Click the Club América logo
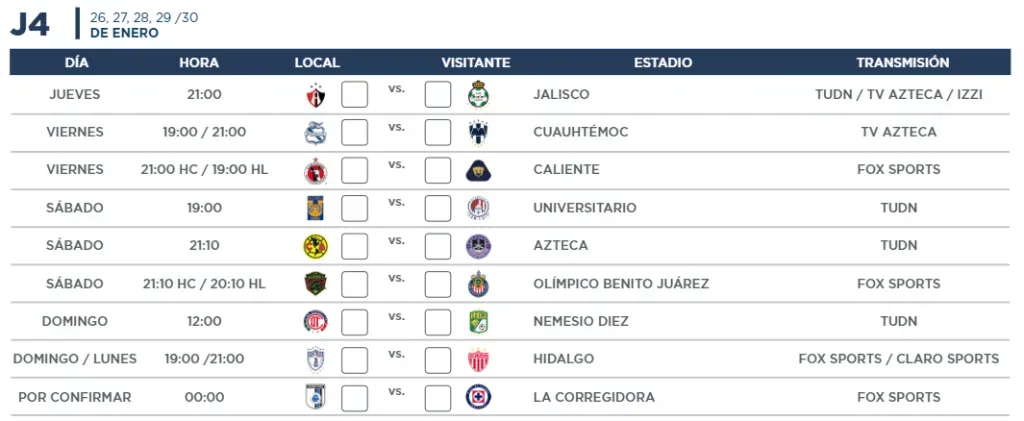This screenshot has width=1024, height=421. coord(316,246)
